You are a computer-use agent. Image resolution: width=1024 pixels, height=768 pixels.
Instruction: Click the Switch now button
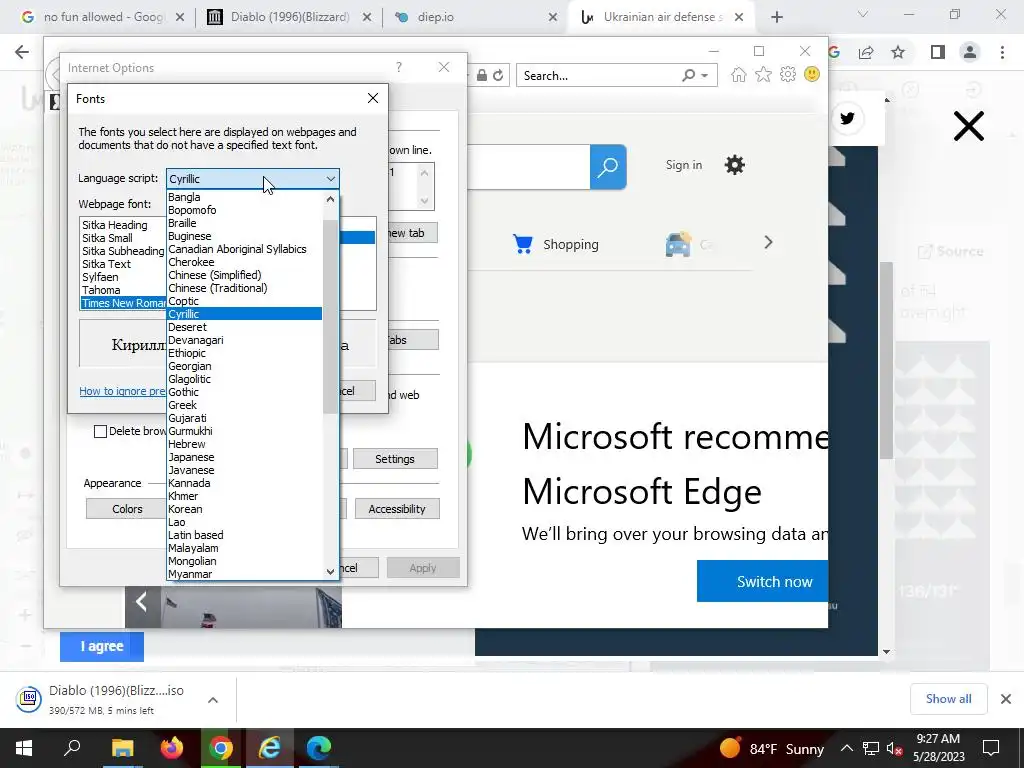tap(762, 581)
